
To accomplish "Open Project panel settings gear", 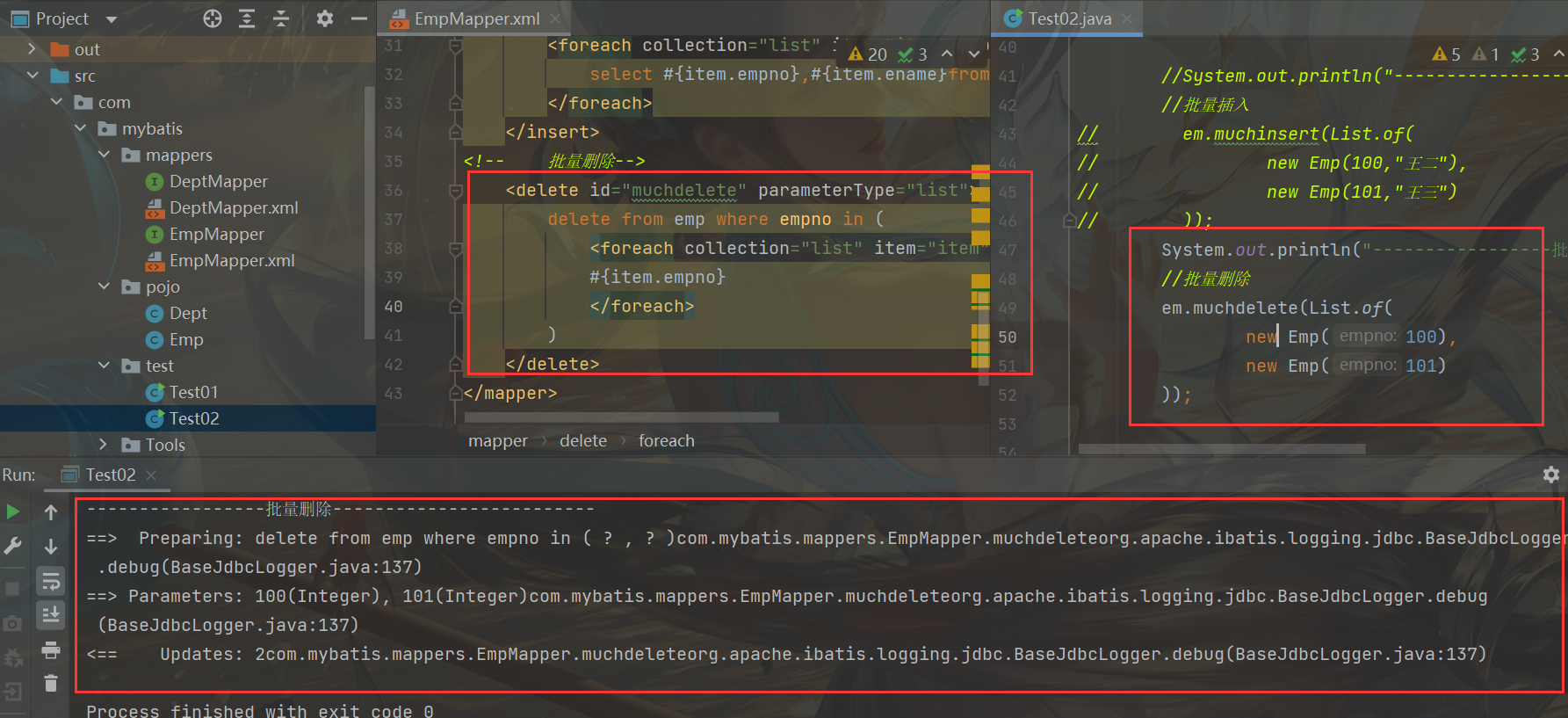I will 325,18.
